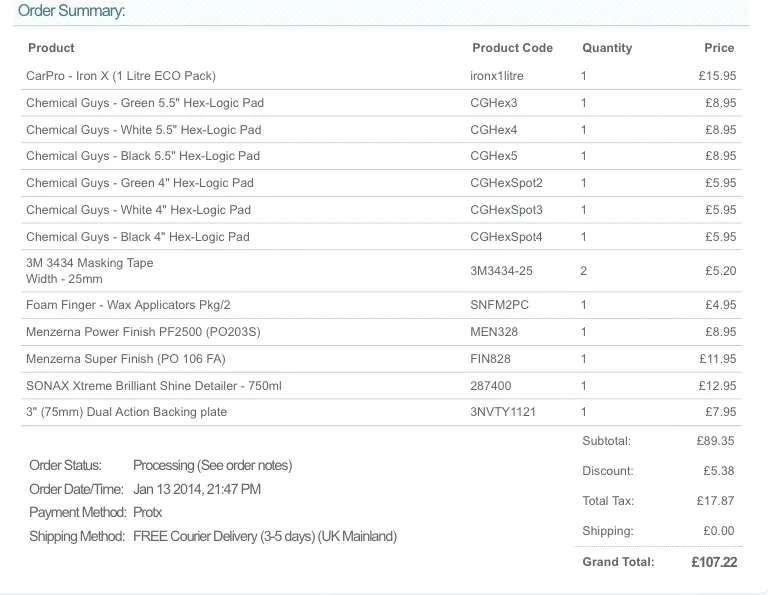Click the Product Code column header

pyautogui.click(x=512, y=48)
